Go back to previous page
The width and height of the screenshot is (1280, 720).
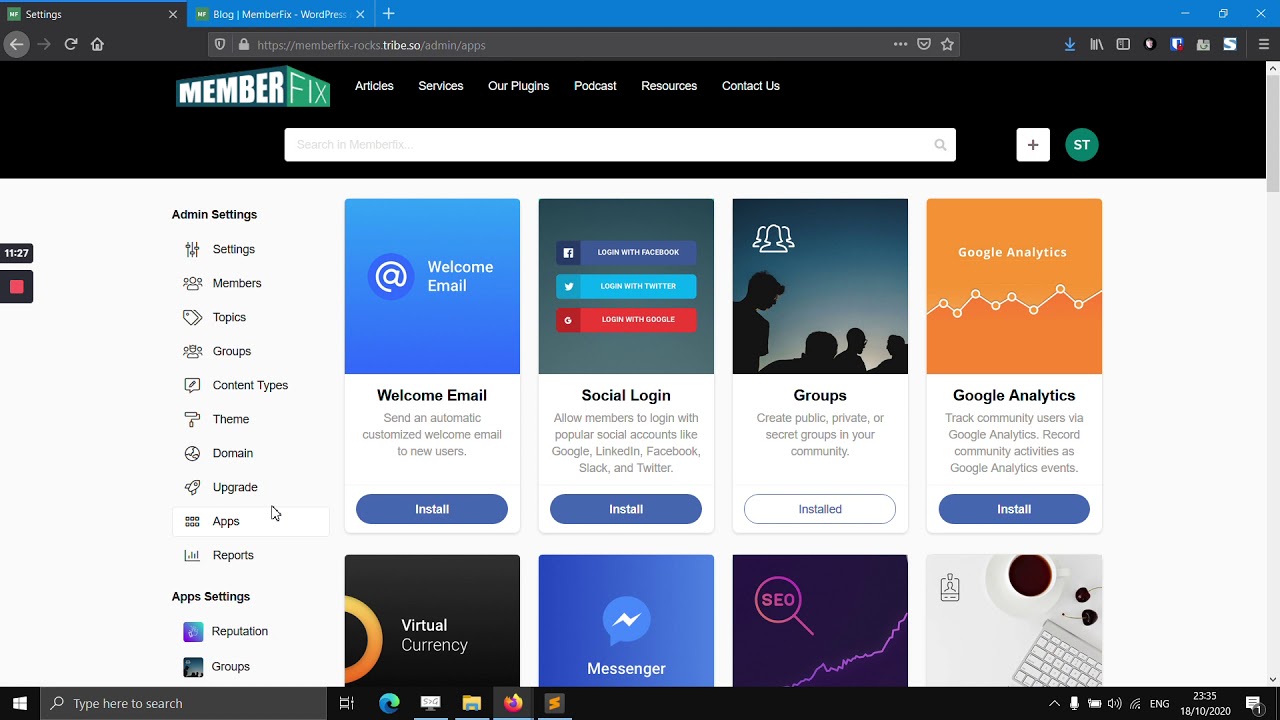point(16,44)
